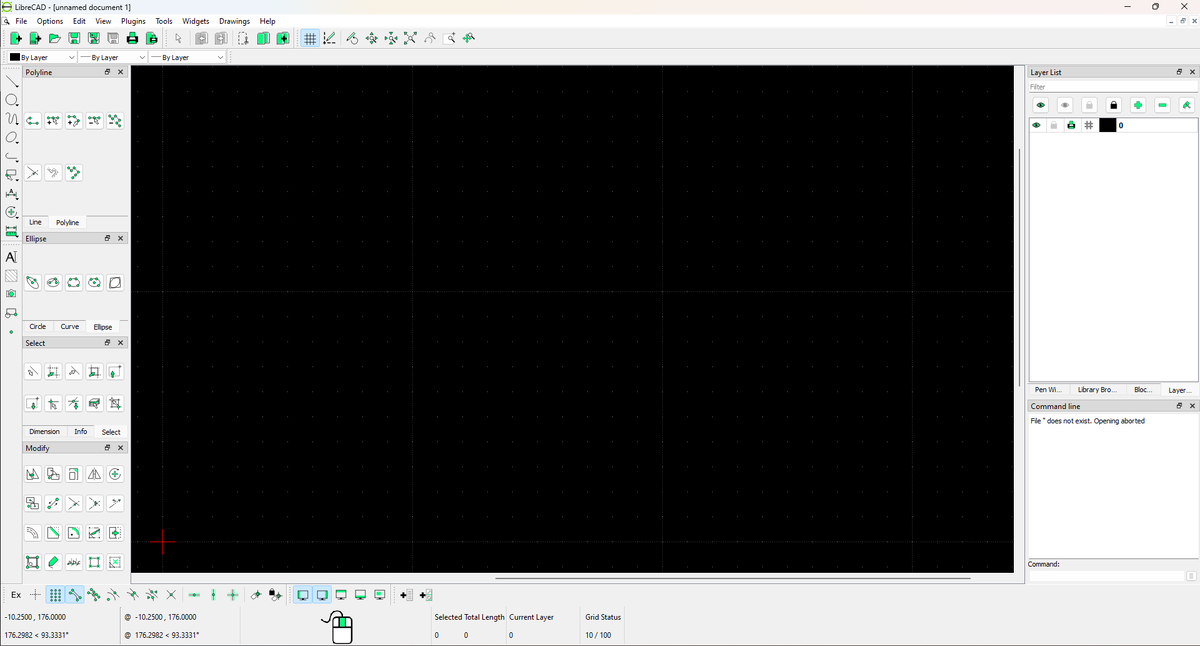The image size is (1200, 646).
Task: Add a new layer with the green plus
Action: (1138, 104)
